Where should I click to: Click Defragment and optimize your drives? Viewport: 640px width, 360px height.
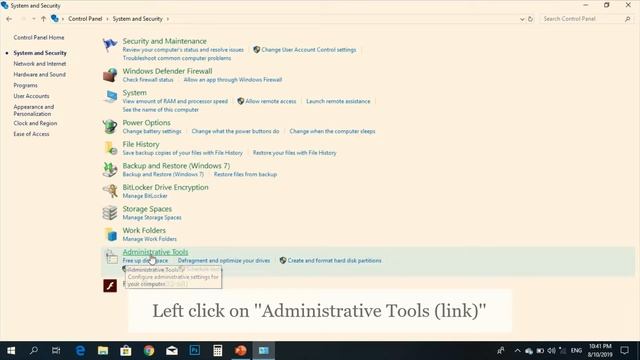(x=224, y=260)
